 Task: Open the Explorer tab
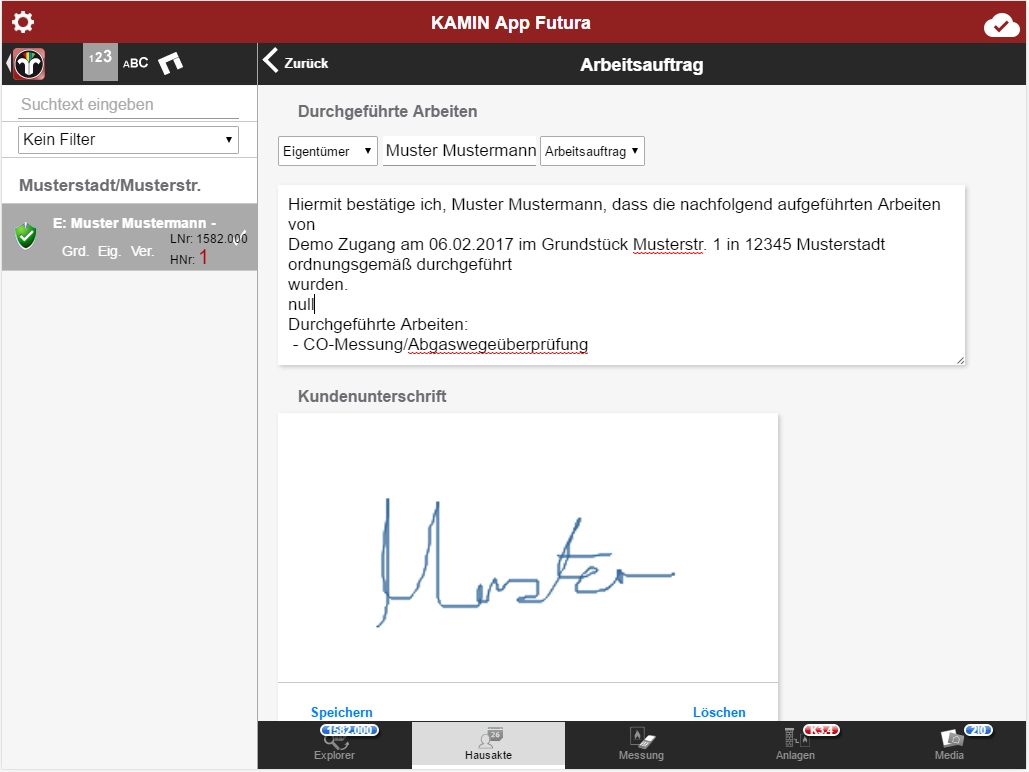click(334, 746)
